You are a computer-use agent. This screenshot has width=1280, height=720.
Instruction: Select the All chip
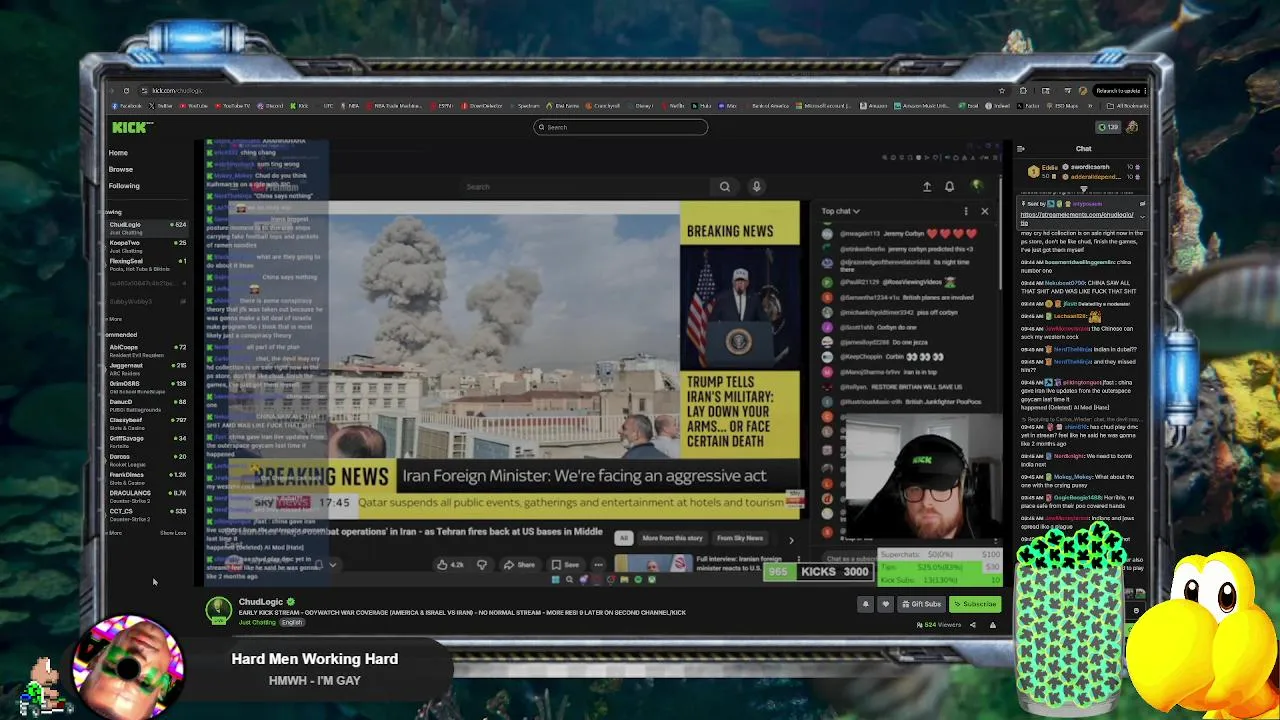(623, 538)
